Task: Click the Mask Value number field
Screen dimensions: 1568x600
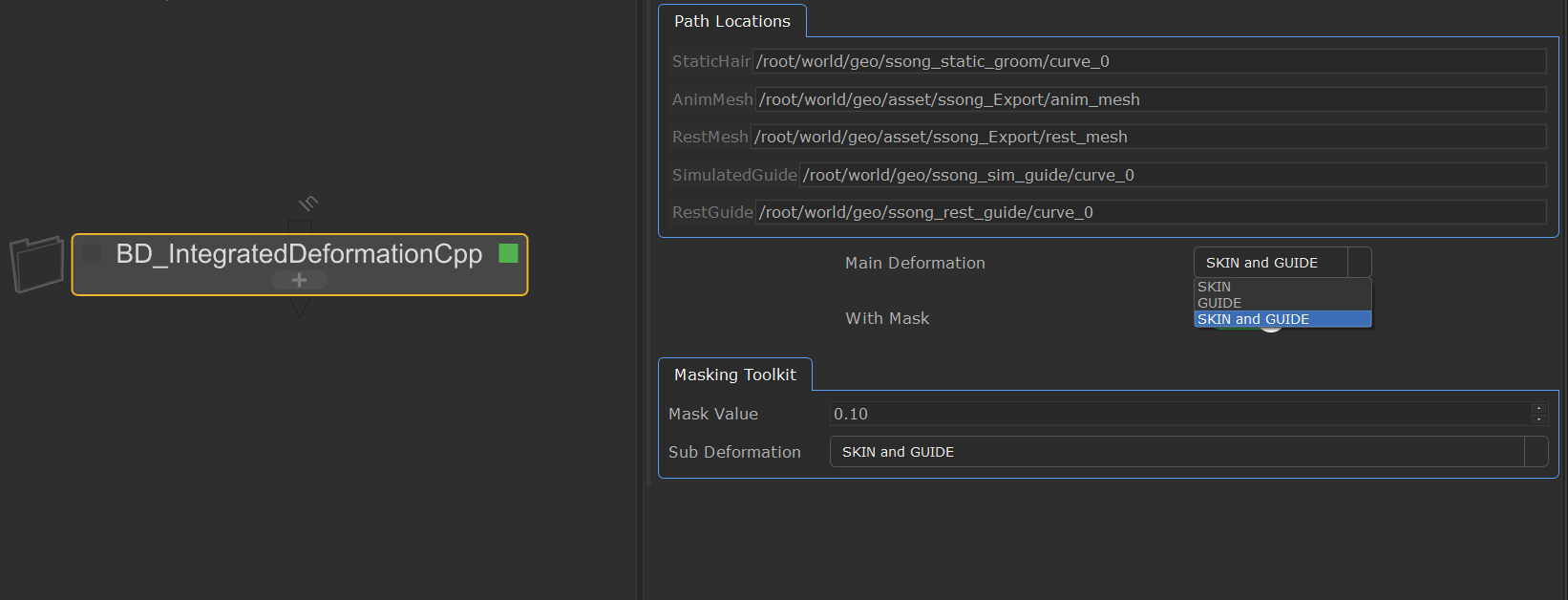Action: coord(1178,414)
